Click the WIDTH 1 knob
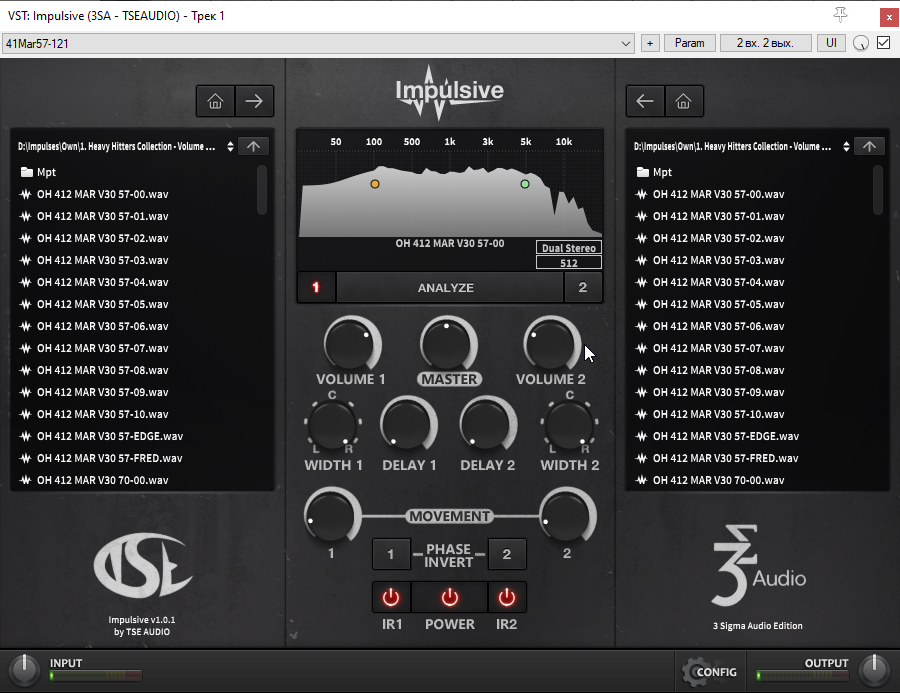Image resolution: width=900 pixels, height=693 pixels. pyautogui.click(x=333, y=425)
